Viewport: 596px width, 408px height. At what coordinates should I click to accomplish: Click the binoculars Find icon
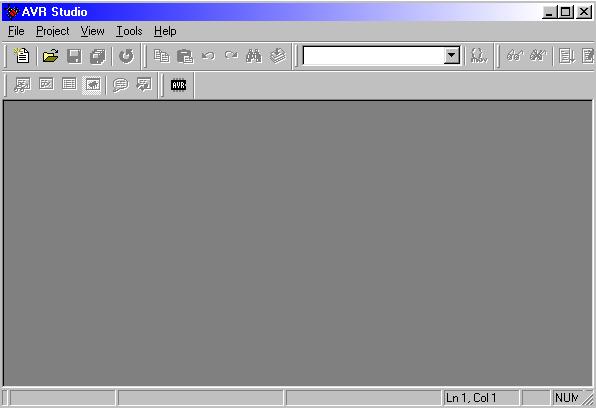pyautogui.click(x=254, y=56)
